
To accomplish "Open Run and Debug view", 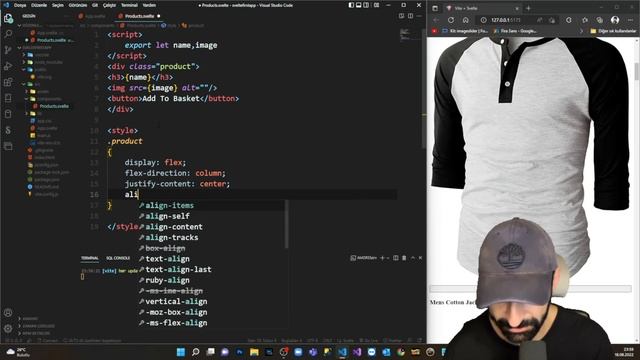I will (x=8, y=66).
